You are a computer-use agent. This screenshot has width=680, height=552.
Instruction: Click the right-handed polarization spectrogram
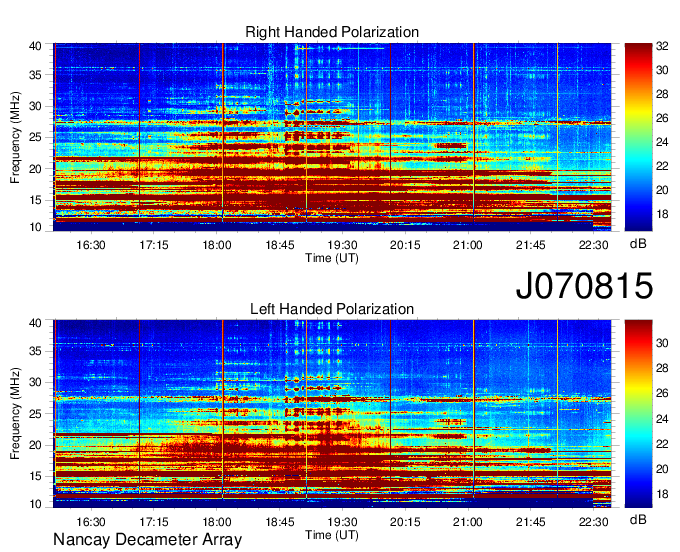pos(332,137)
